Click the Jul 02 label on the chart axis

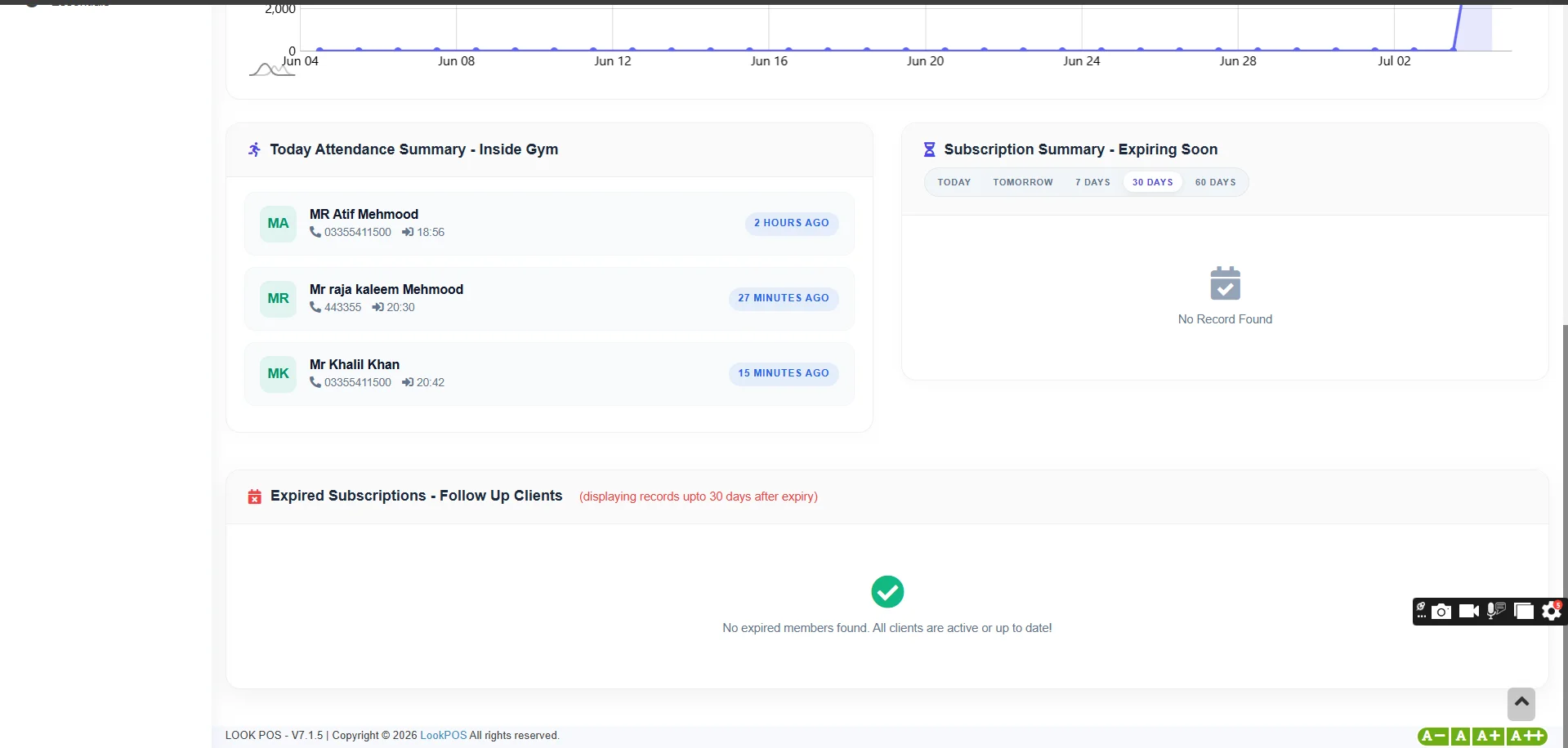point(1394,60)
